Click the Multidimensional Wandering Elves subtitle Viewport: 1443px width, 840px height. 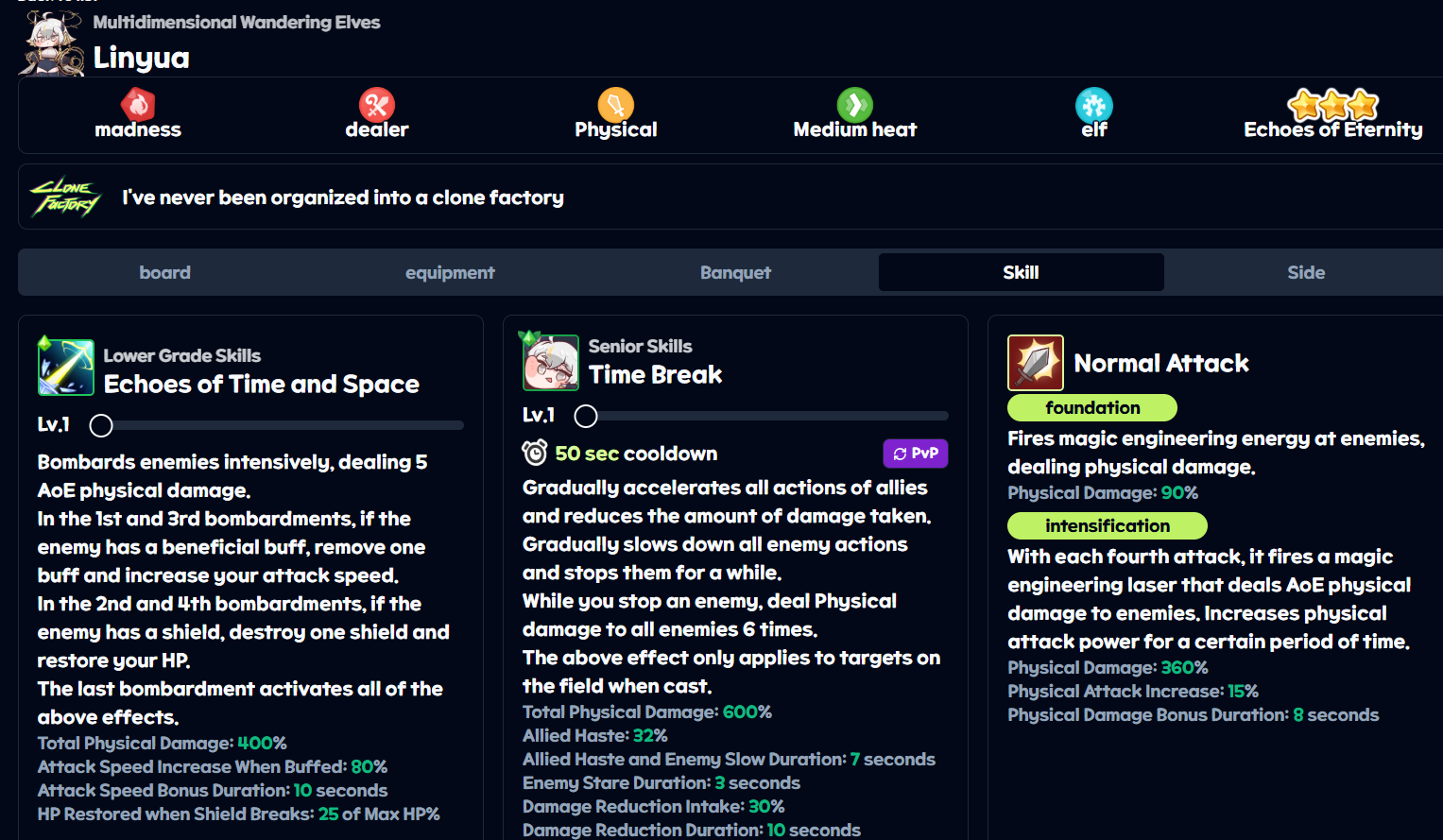point(236,22)
